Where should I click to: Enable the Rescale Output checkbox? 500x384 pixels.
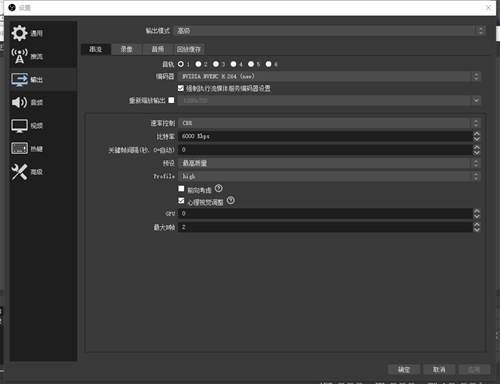pyautogui.click(x=171, y=100)
